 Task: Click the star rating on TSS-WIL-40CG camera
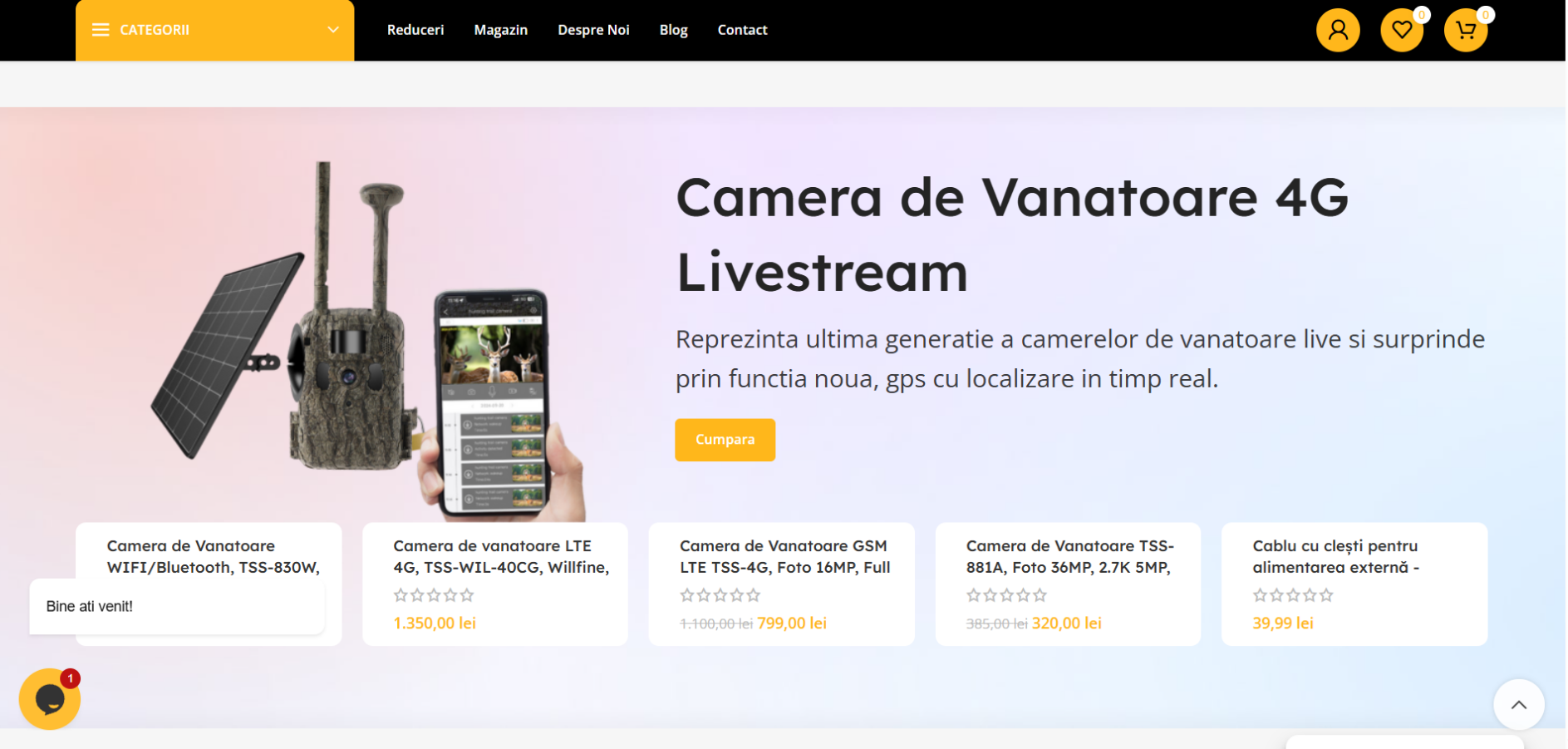point(435,596)
